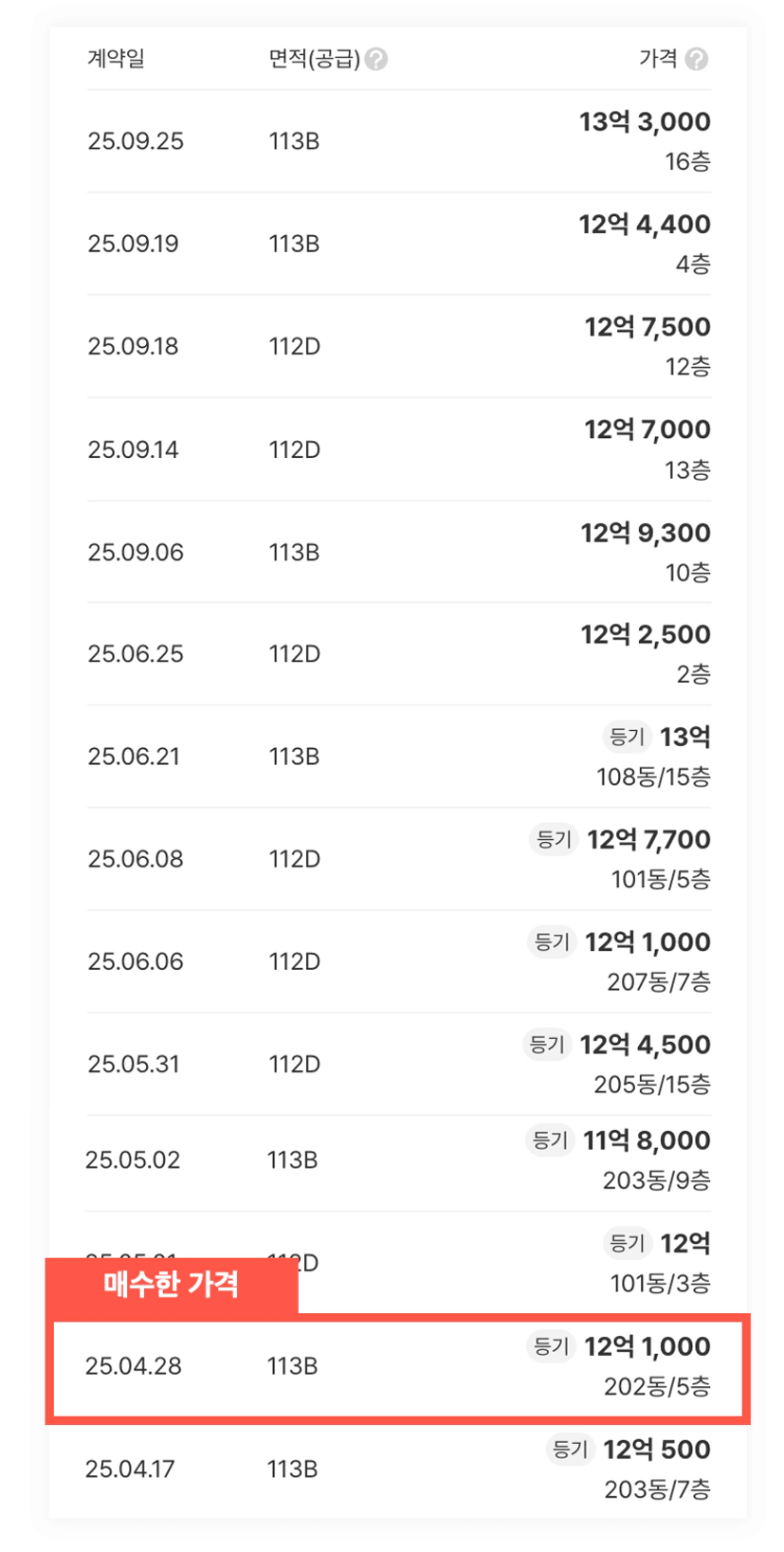This screenshot has height=1552, width=784.
Task: Open the 25.06.25 transaction at 12억 2,500
Action: tap(398, 654)
